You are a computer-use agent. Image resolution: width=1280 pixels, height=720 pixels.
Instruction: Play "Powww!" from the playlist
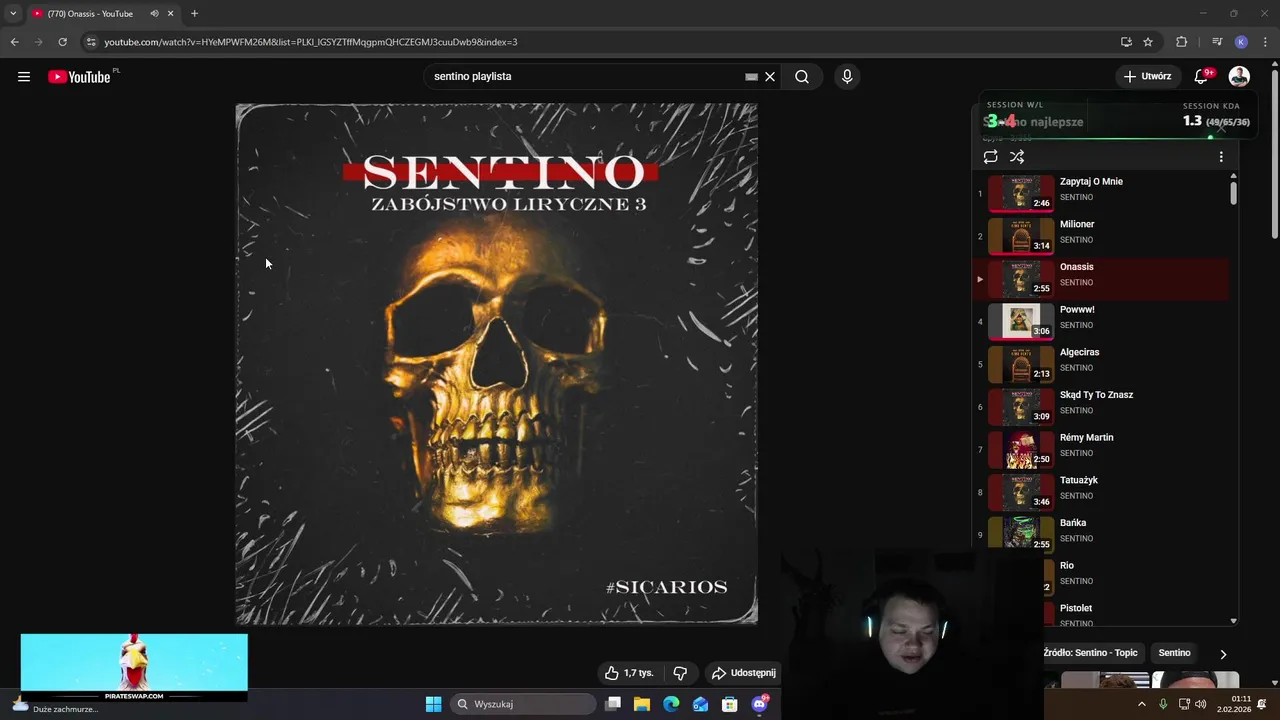tap(1100, 321)
